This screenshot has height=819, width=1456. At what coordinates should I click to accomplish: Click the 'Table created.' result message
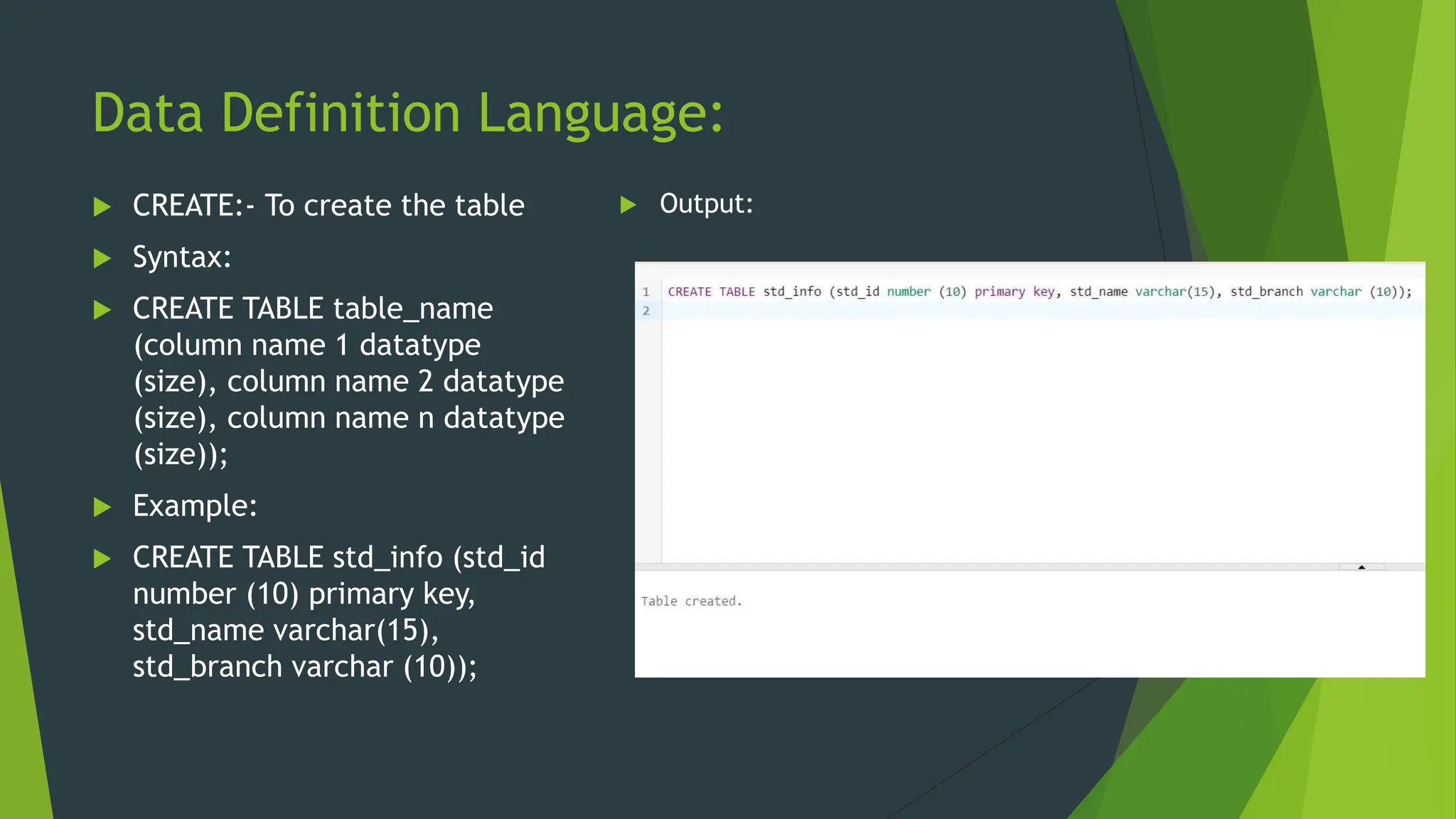(x=691, y=601)
